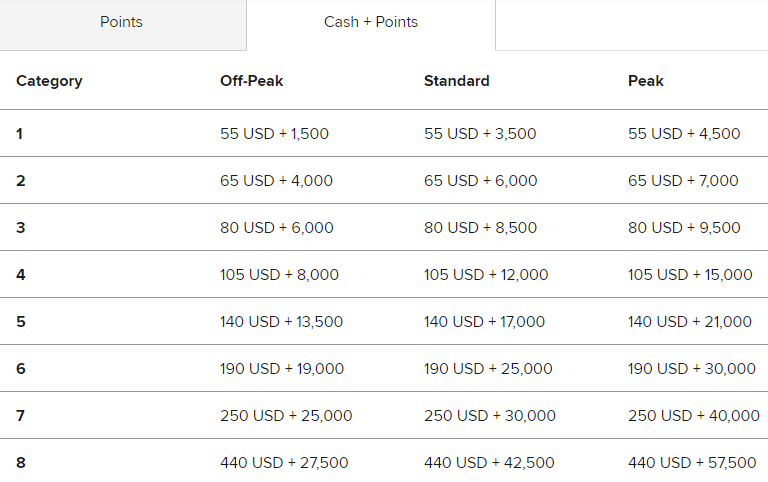Click the 65 USD + 6,000 cell
Viewport: 768px width, 482px height.
(x=480, y=181)
